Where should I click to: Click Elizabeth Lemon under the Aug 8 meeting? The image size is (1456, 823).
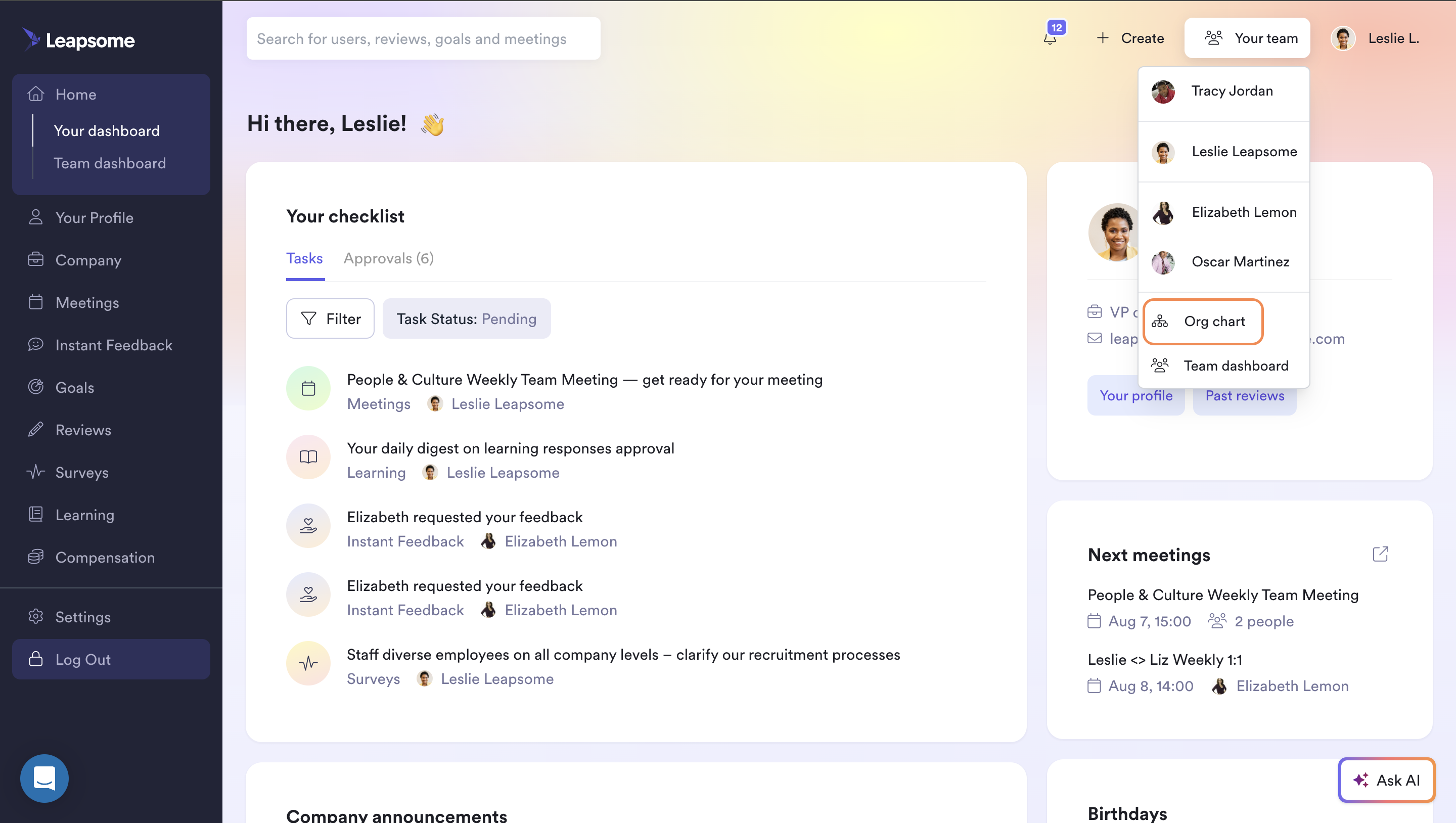click(x=1292, y=685)
